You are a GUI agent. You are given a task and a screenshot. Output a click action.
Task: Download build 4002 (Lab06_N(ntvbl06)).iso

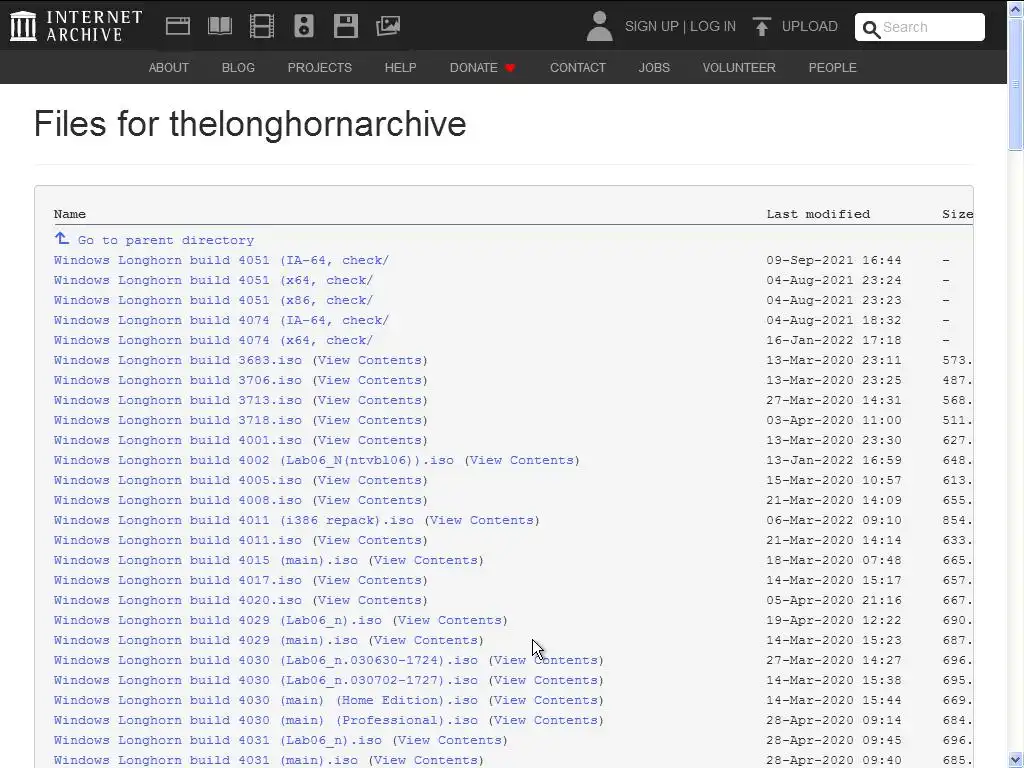[x=253, y=460]
